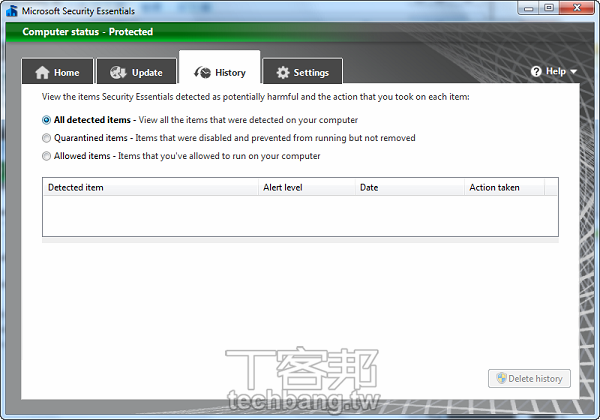Screen dimensions: 600x420
Task: Click the Update tab globe icon
Action: tap(118, 73)
